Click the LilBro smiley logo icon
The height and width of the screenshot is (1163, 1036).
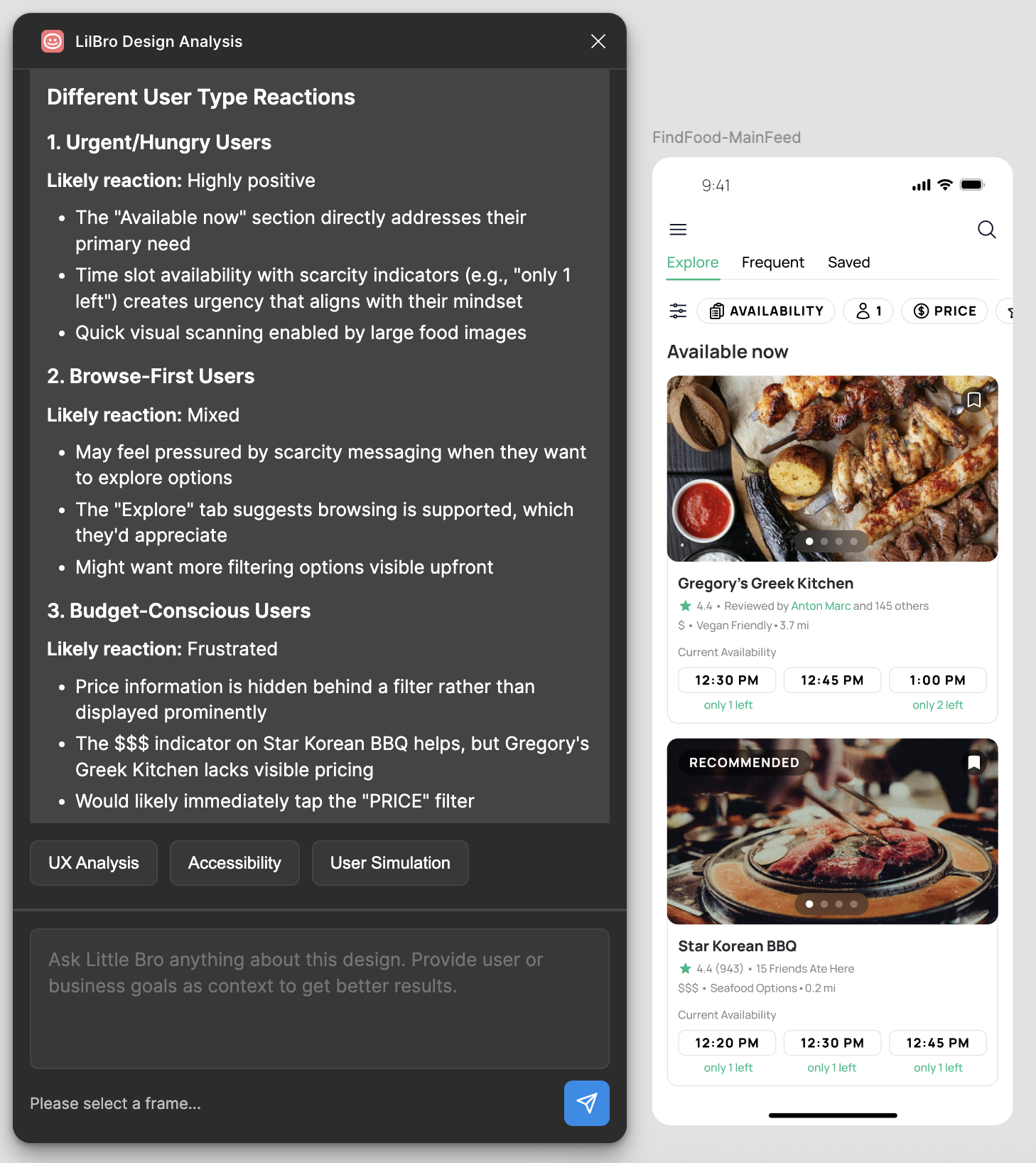coord(53,41)
